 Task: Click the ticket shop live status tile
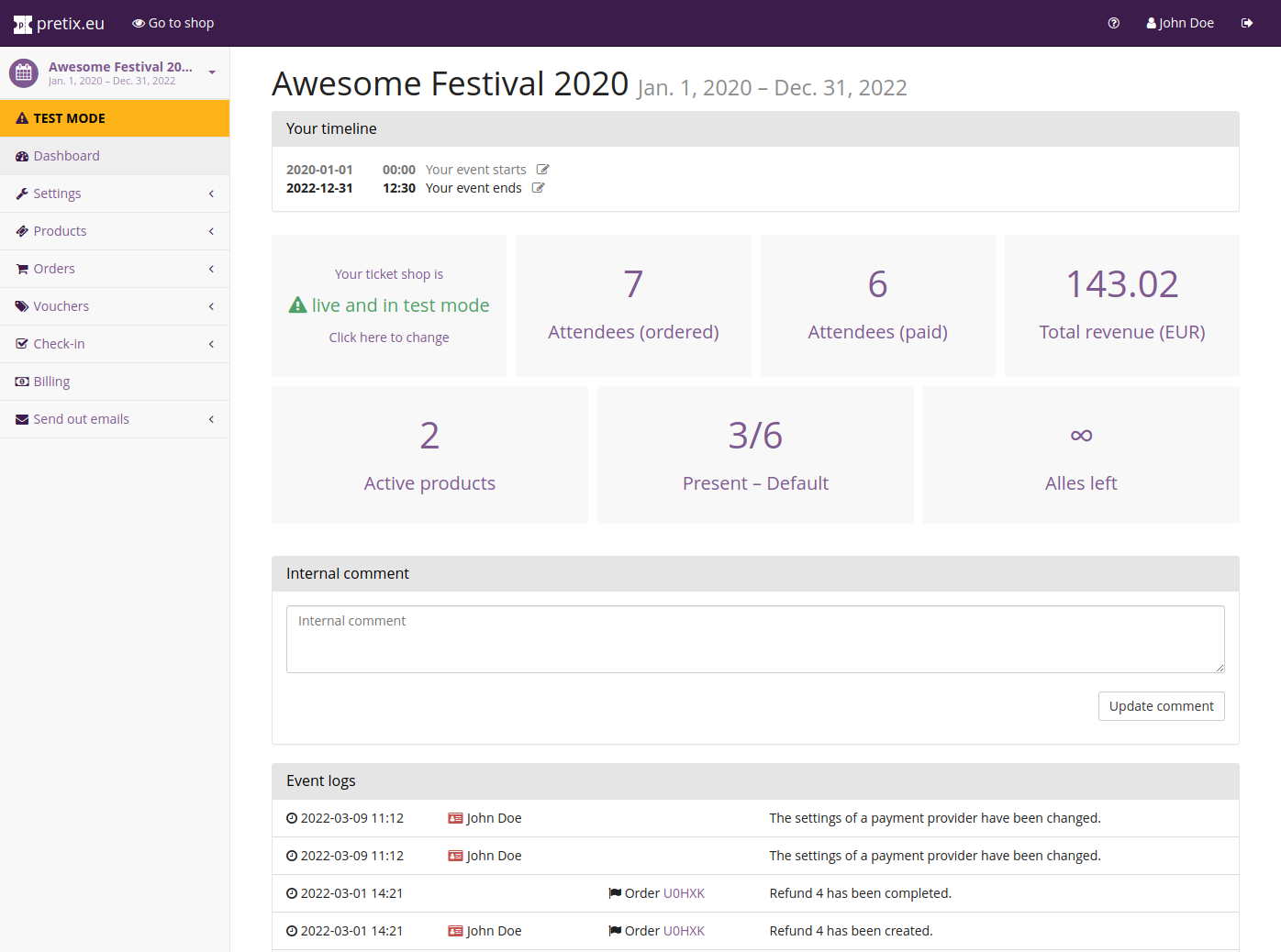tap(389, 306)
